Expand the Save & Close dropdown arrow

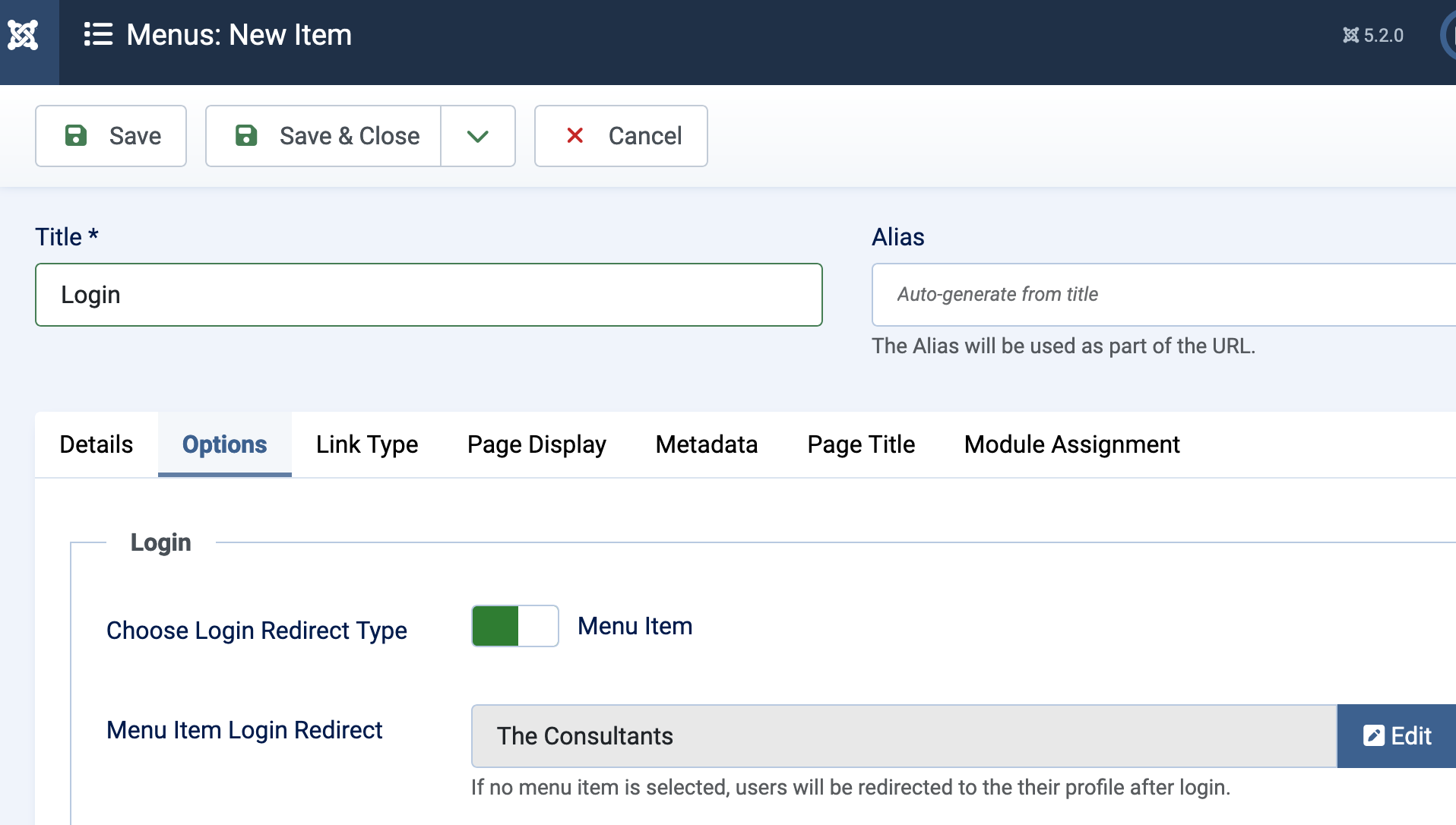point(477,136)
